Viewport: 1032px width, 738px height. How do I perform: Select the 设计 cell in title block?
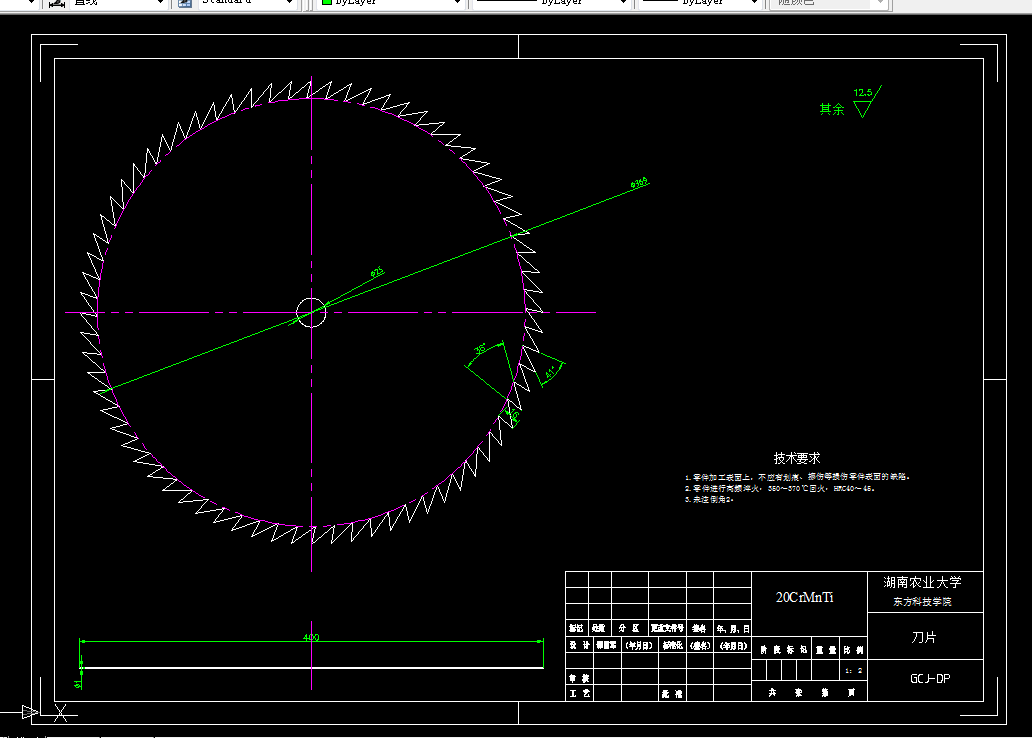pyautogui.click(x=579, y=645)
